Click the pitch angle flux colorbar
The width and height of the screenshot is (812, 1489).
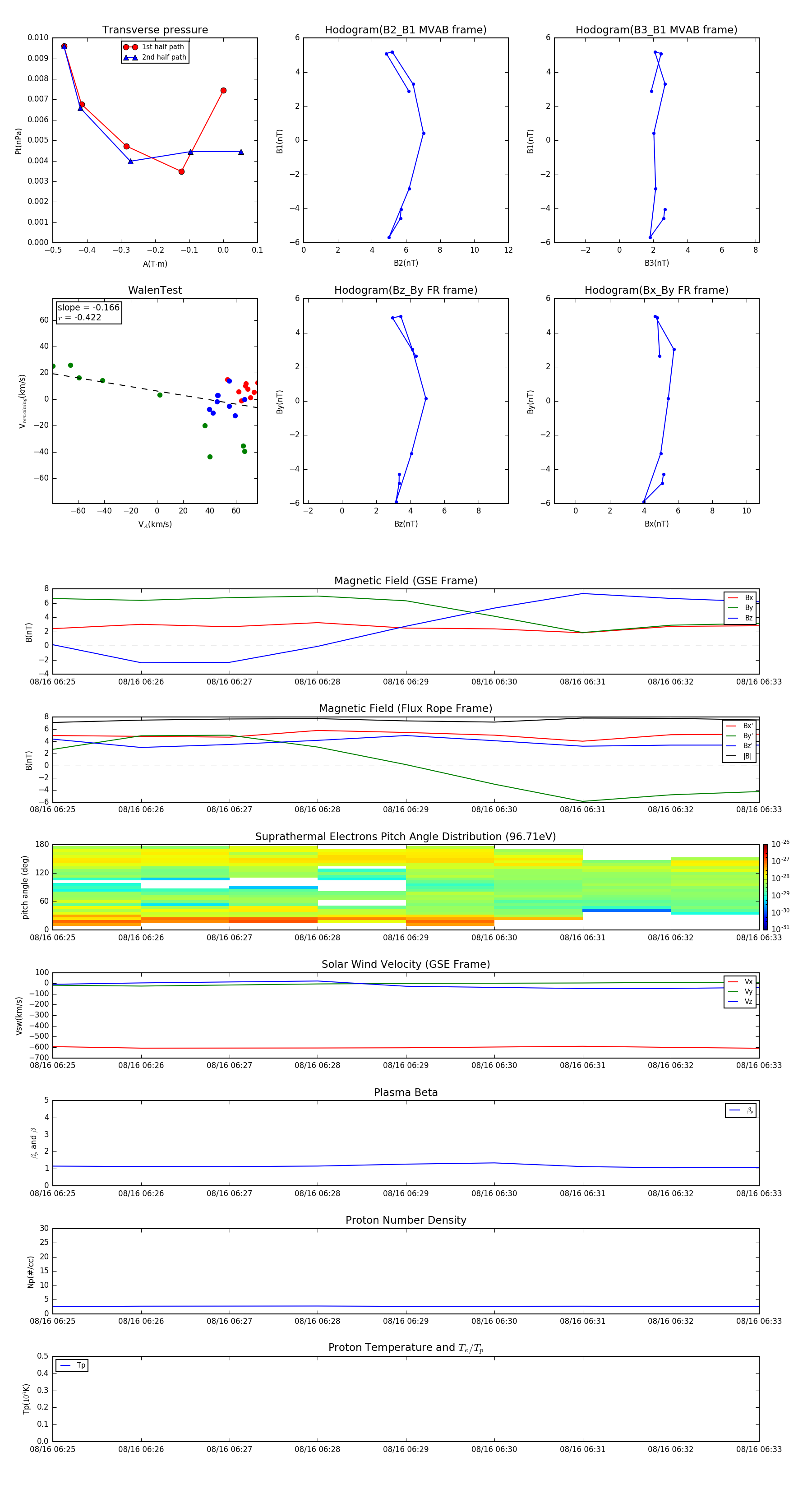765,887
